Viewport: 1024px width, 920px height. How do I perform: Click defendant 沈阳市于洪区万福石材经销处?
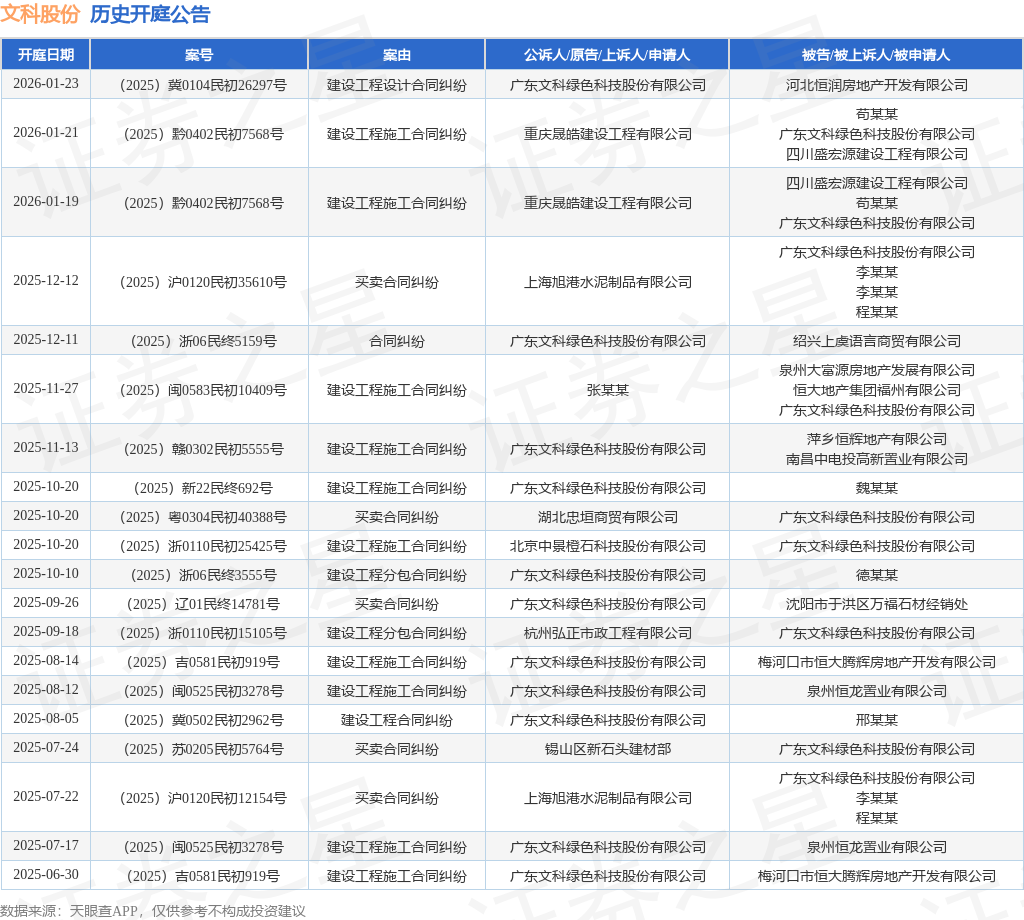click(876, 604)
